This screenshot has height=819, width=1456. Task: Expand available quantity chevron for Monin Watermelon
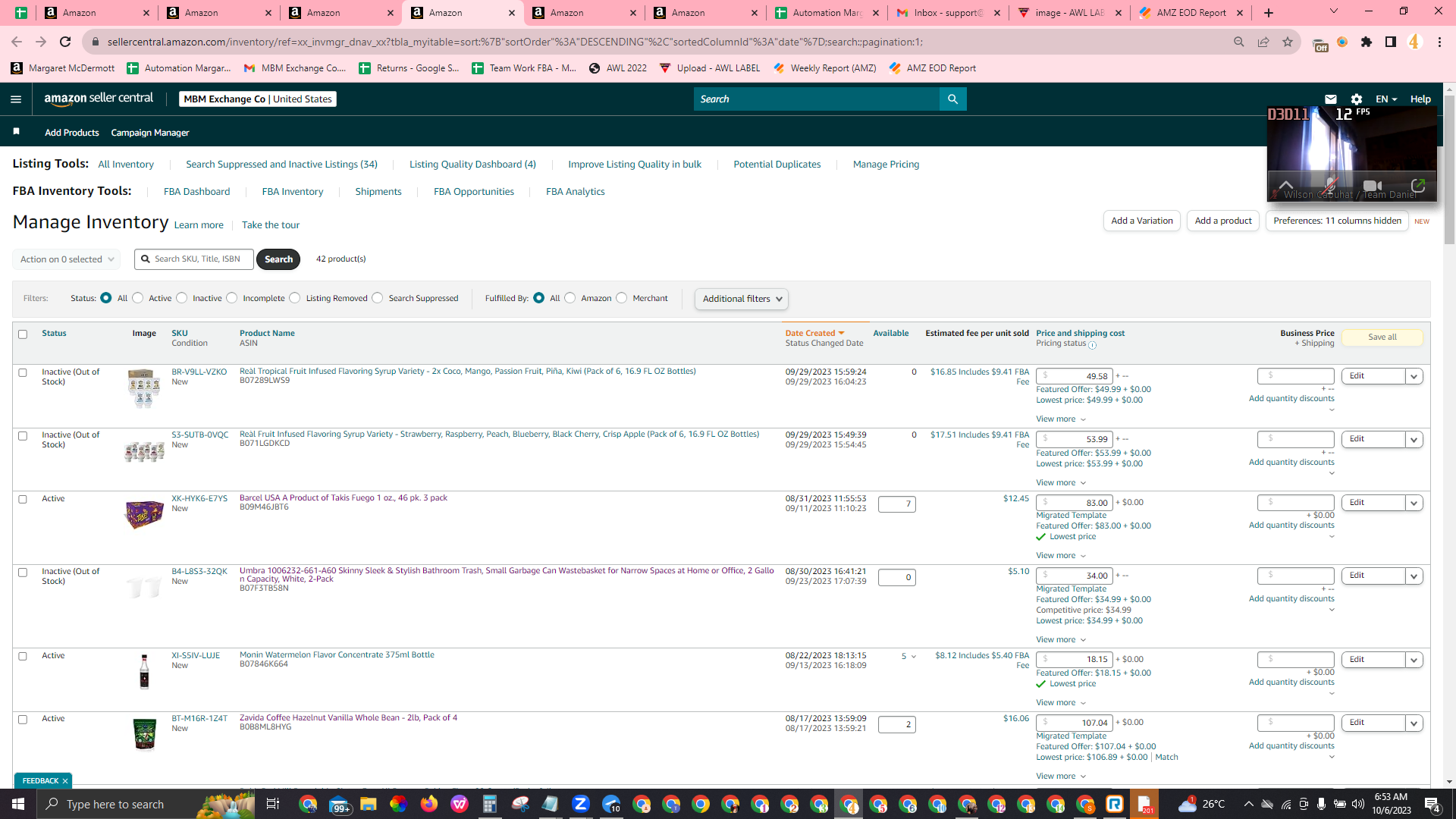(913, 657)
